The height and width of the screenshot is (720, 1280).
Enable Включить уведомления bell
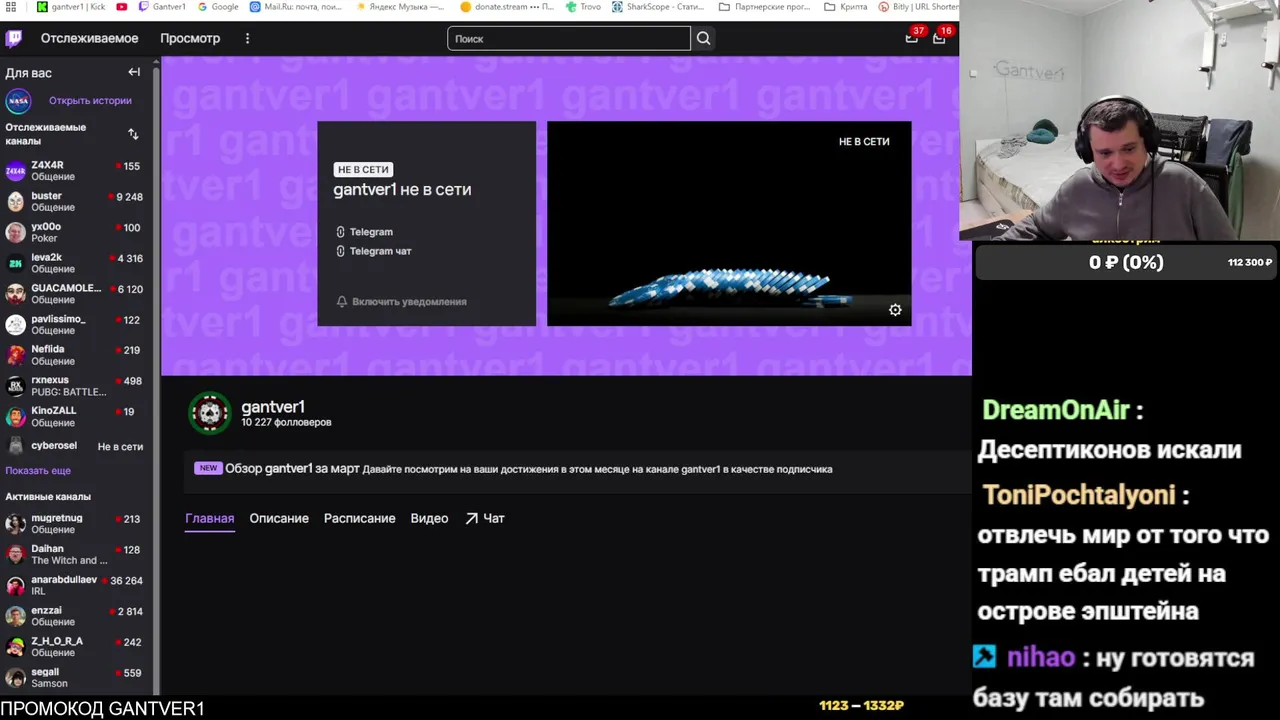tap(401, 301)
